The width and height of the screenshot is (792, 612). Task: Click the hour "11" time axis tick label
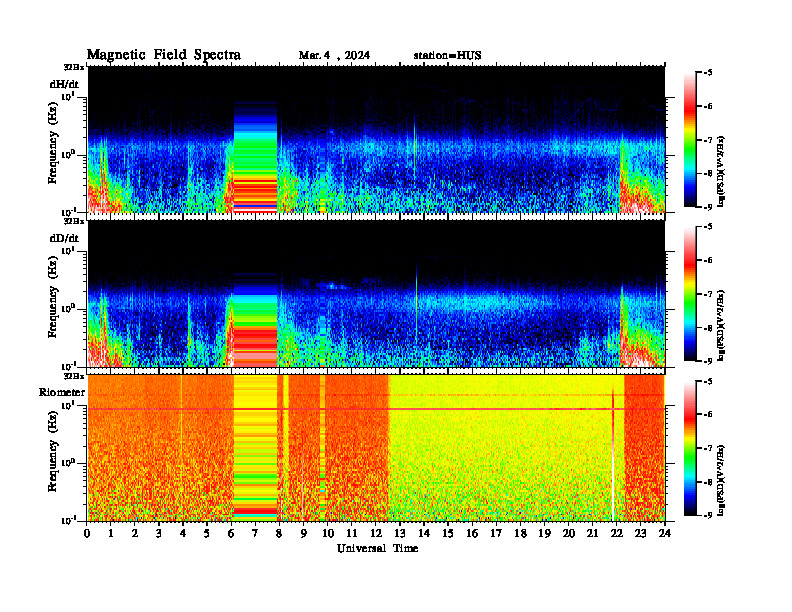point(352,533)
